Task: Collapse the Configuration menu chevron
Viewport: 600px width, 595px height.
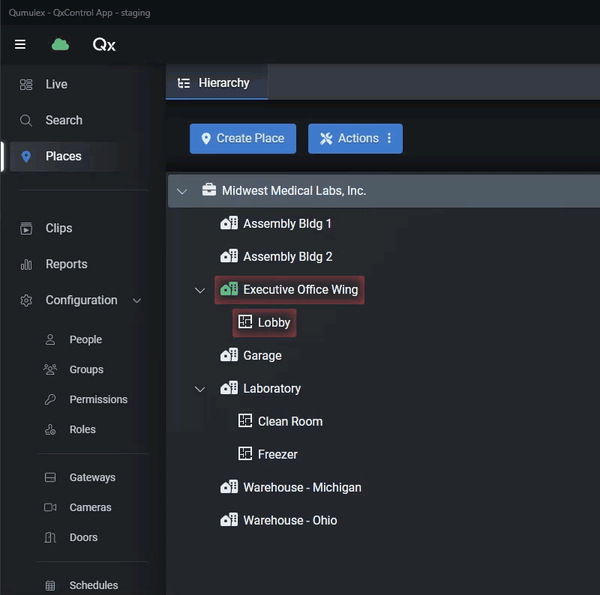Action: pyautogui.click(x=137, y=301)
